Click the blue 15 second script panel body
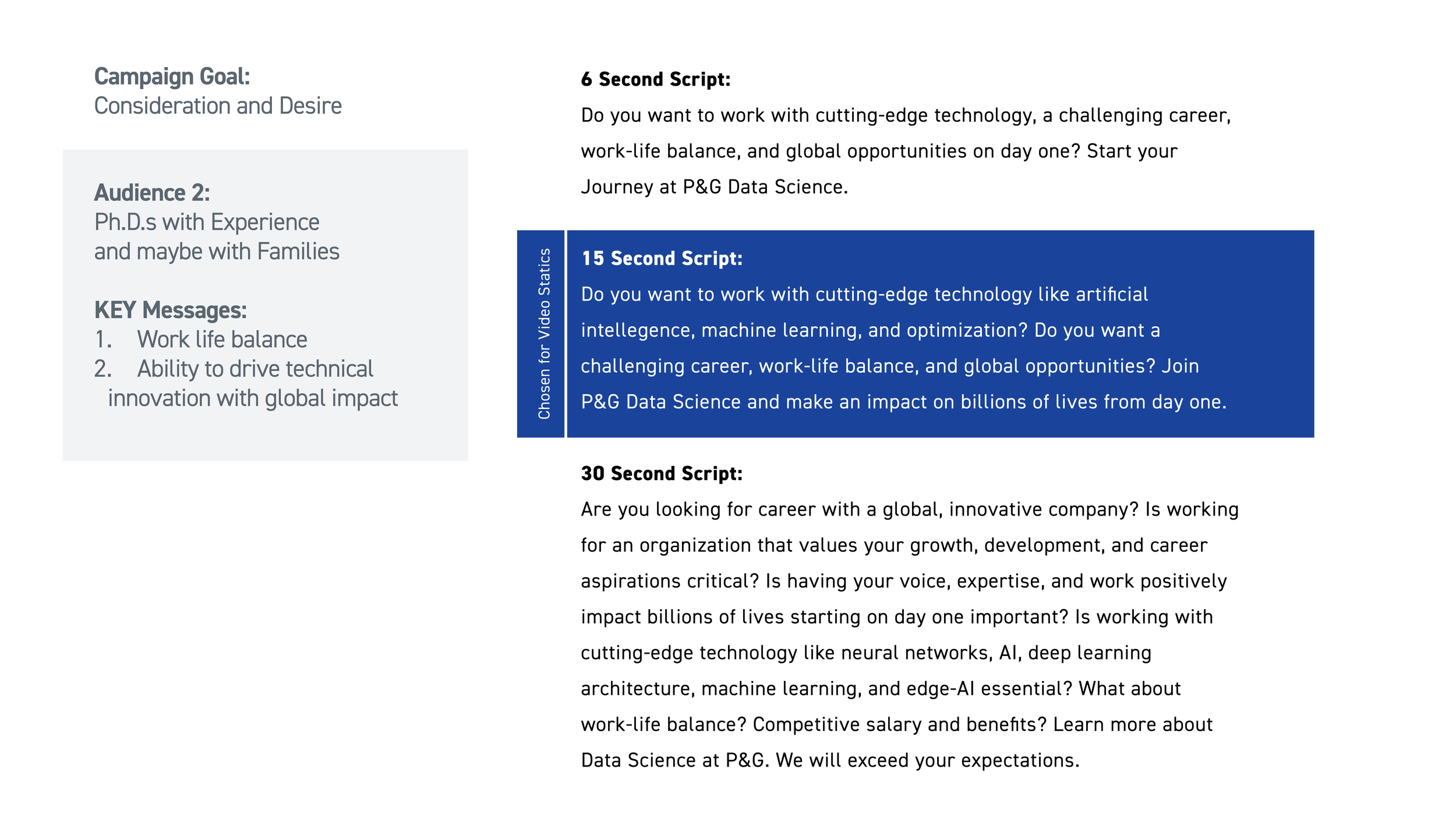Viewport: 1456px width, 819px height. pyautogui.click(x=940, y=334)
